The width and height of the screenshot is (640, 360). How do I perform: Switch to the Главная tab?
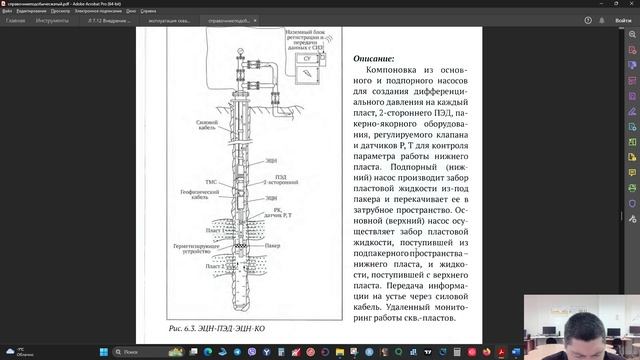tap(16, 20)
